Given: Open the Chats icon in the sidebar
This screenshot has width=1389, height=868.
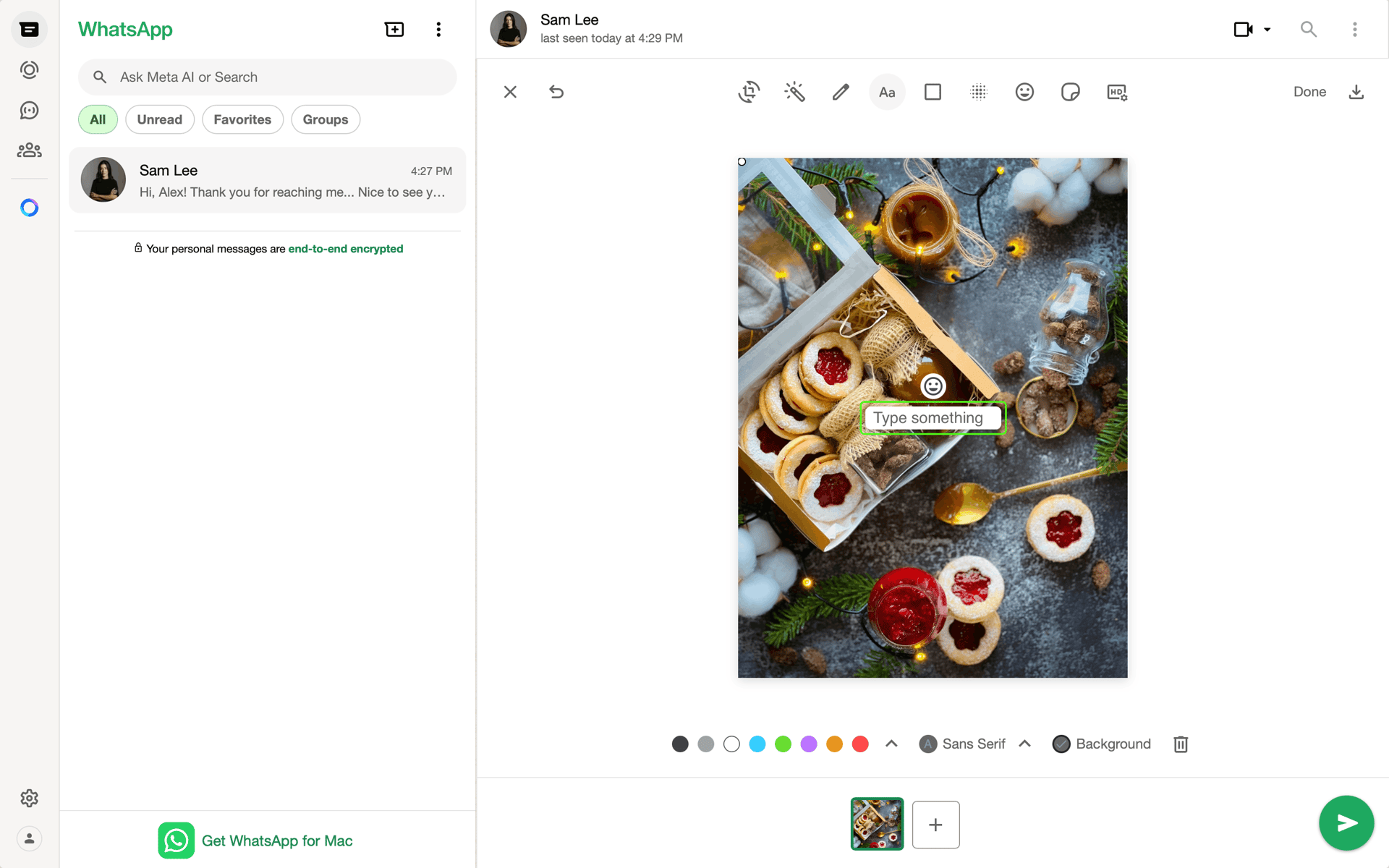Looking at the screenshot, I should click(x=29, y=30).
